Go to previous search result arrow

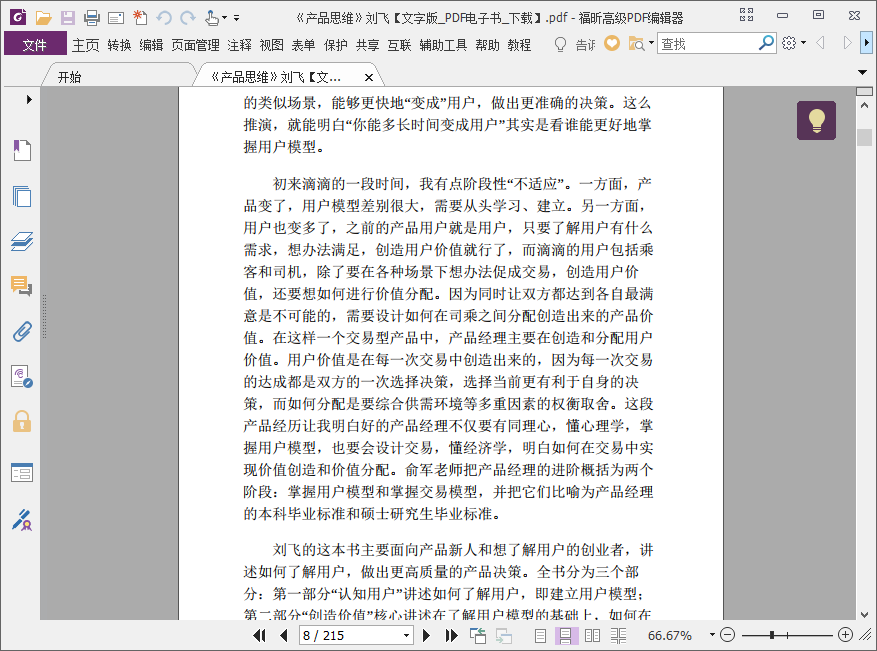pos(821,43)
